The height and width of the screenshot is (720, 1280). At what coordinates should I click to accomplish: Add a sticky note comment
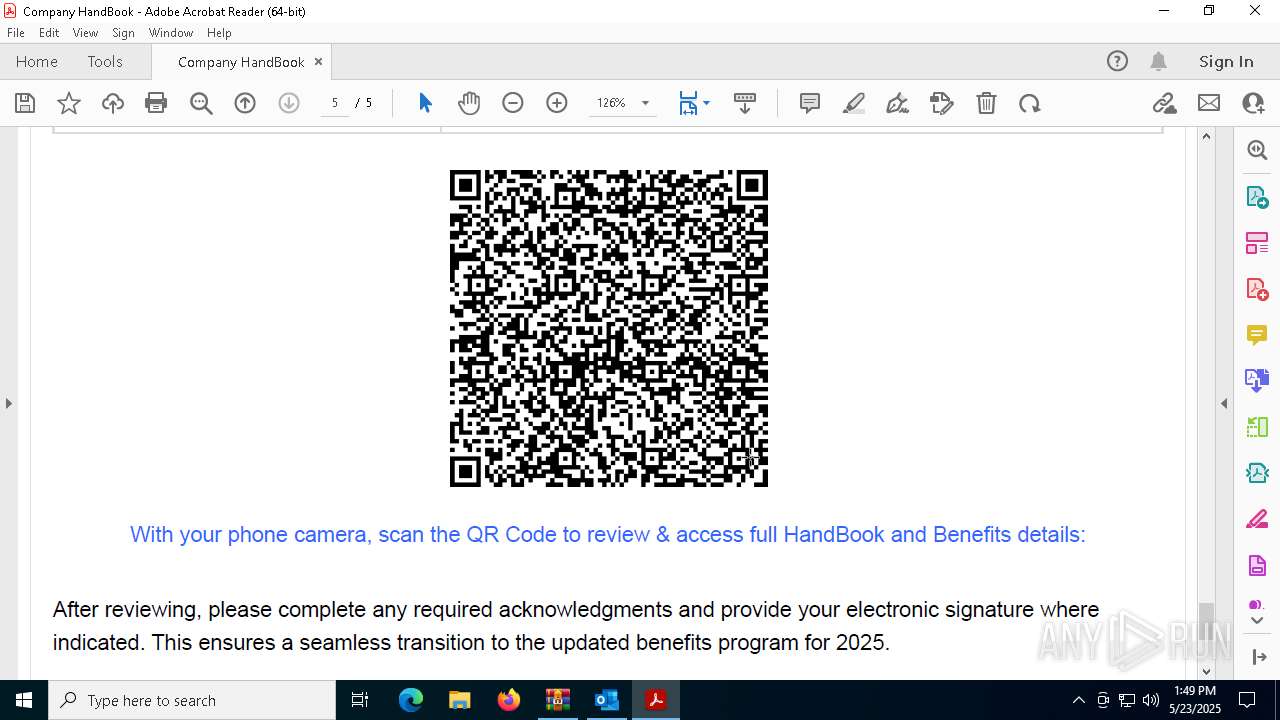click(810, 103)
